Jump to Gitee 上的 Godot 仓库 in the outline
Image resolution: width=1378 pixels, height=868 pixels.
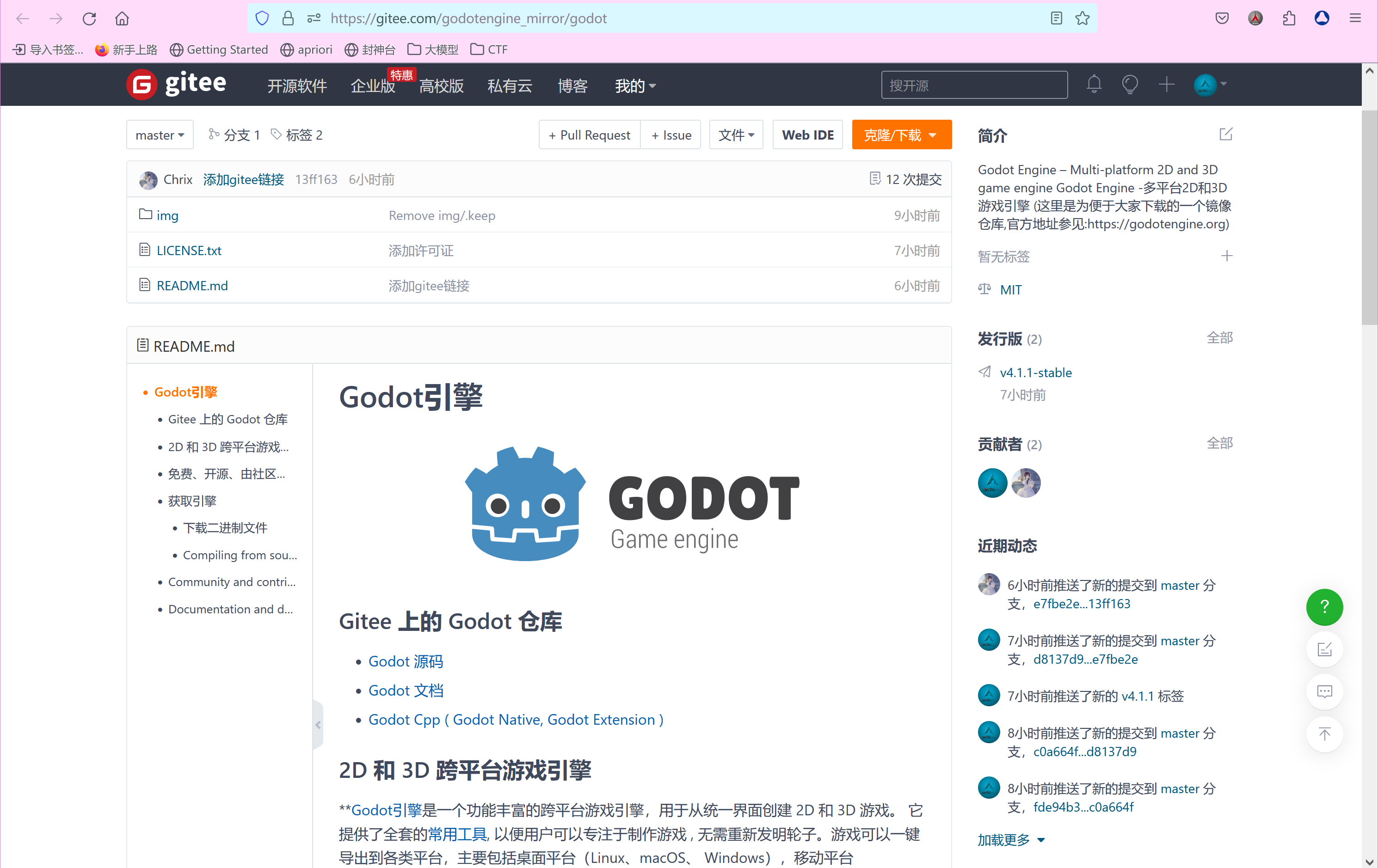228,419
